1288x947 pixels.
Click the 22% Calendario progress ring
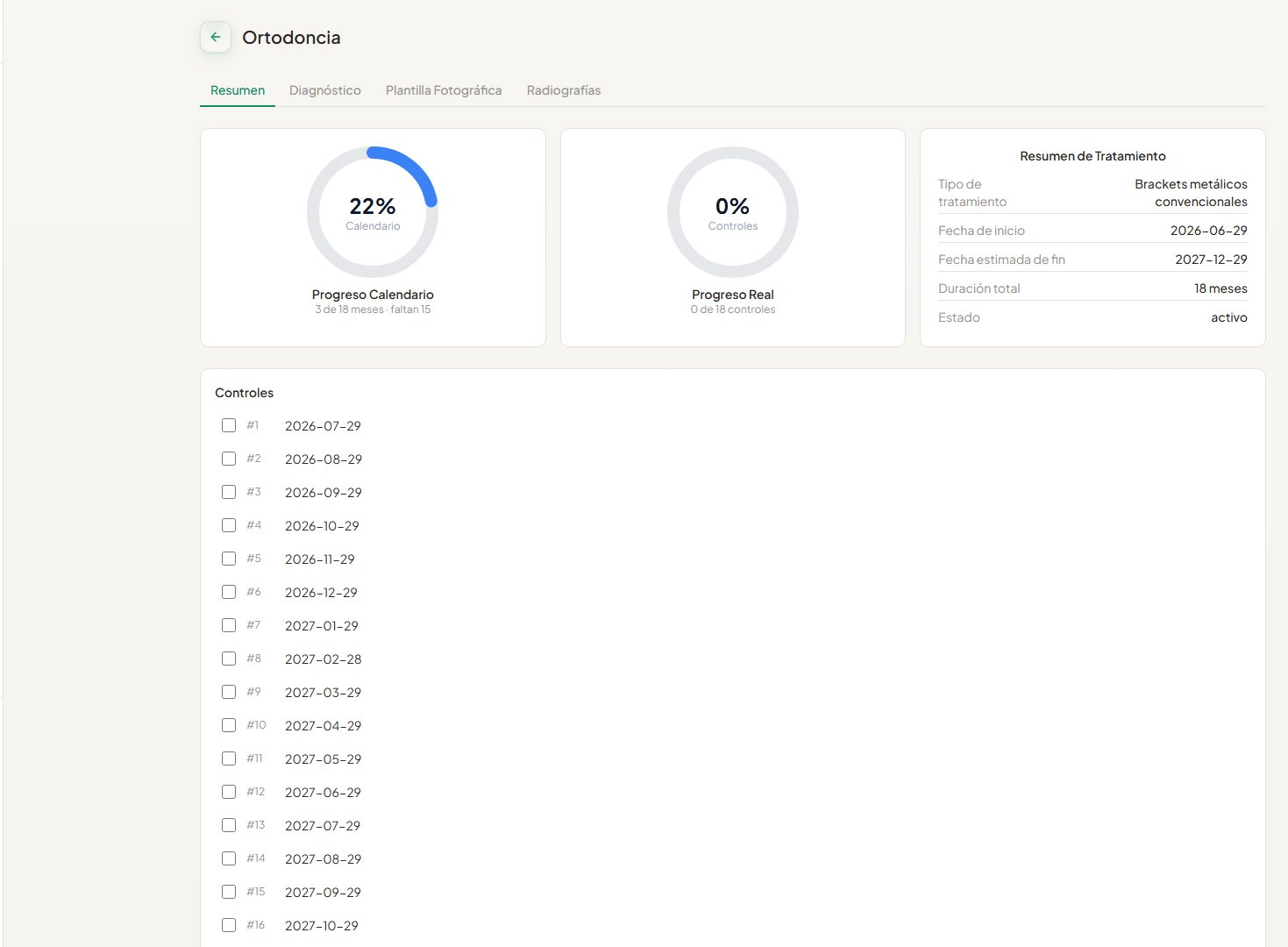pyautogui.click(x=373, y=212)
